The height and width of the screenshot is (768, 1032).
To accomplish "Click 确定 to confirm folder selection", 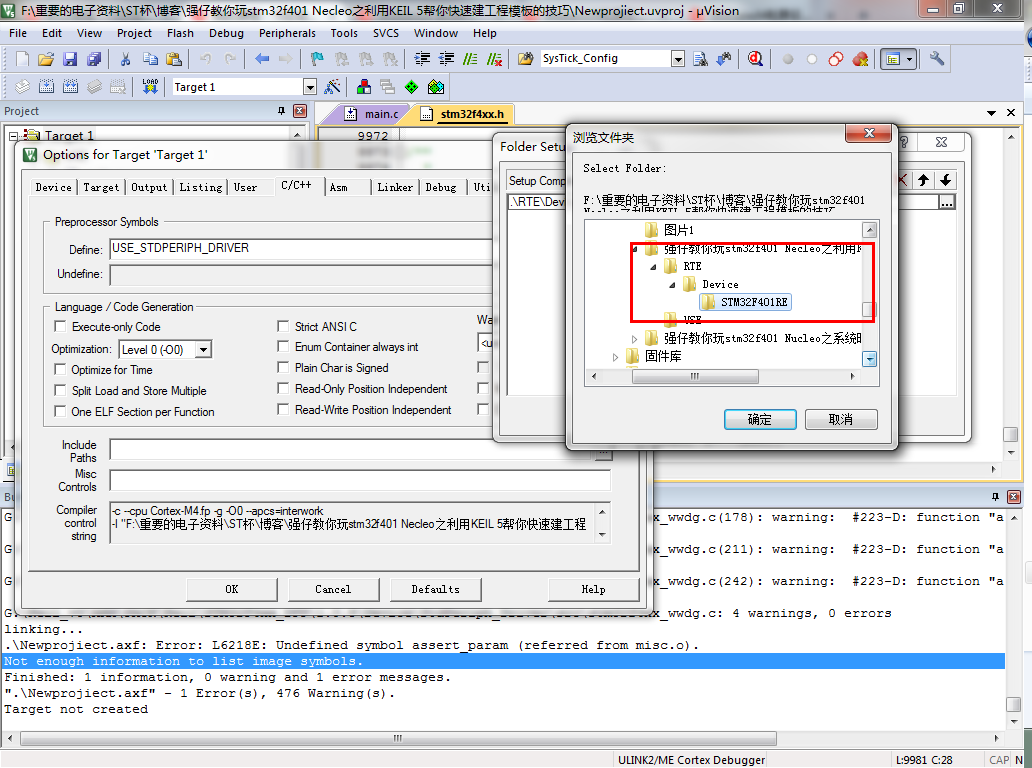I will point(760,419).
